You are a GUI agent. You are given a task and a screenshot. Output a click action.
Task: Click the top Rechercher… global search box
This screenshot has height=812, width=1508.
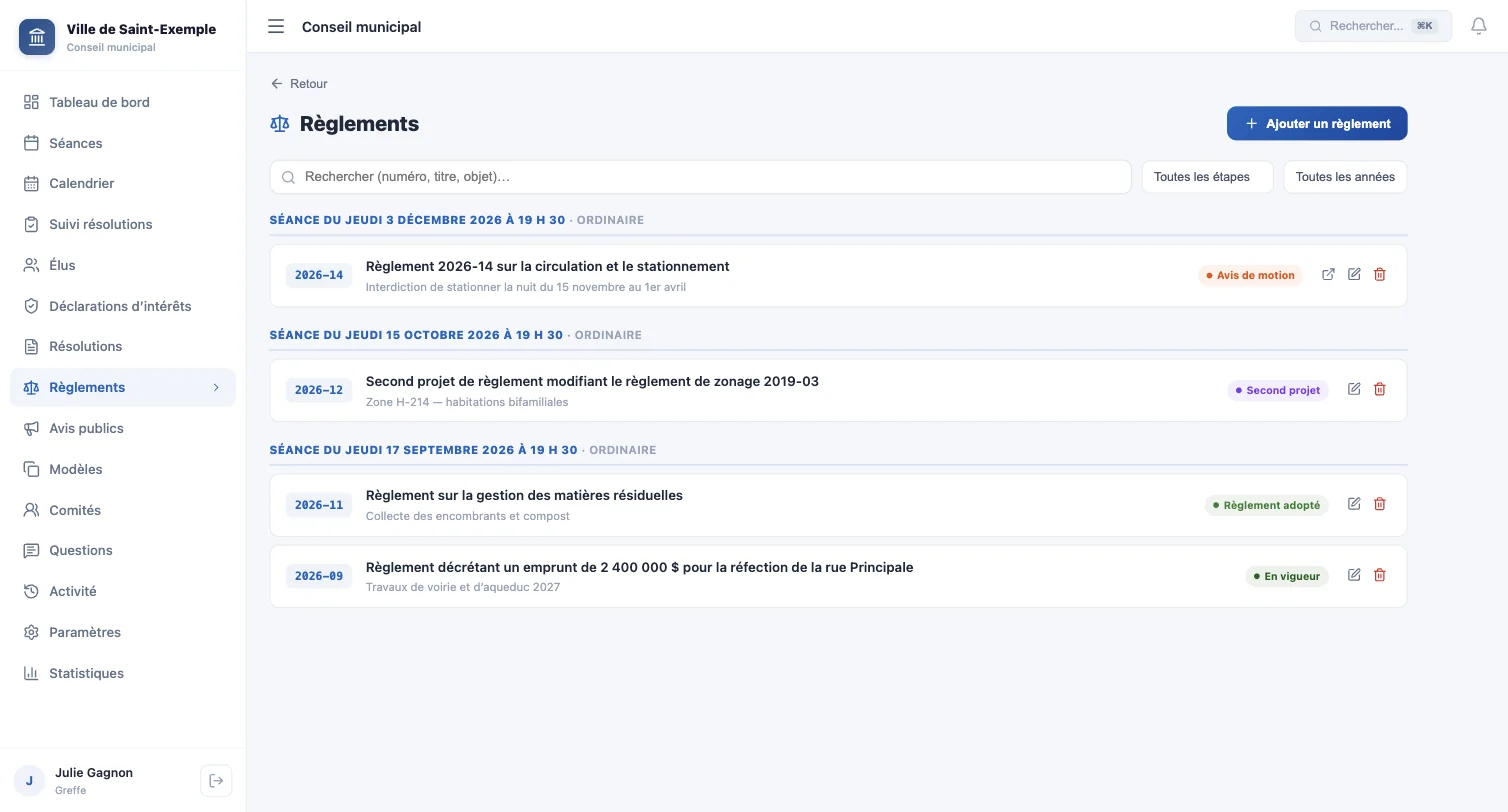pyautogui.click(x=1373, y=26)
